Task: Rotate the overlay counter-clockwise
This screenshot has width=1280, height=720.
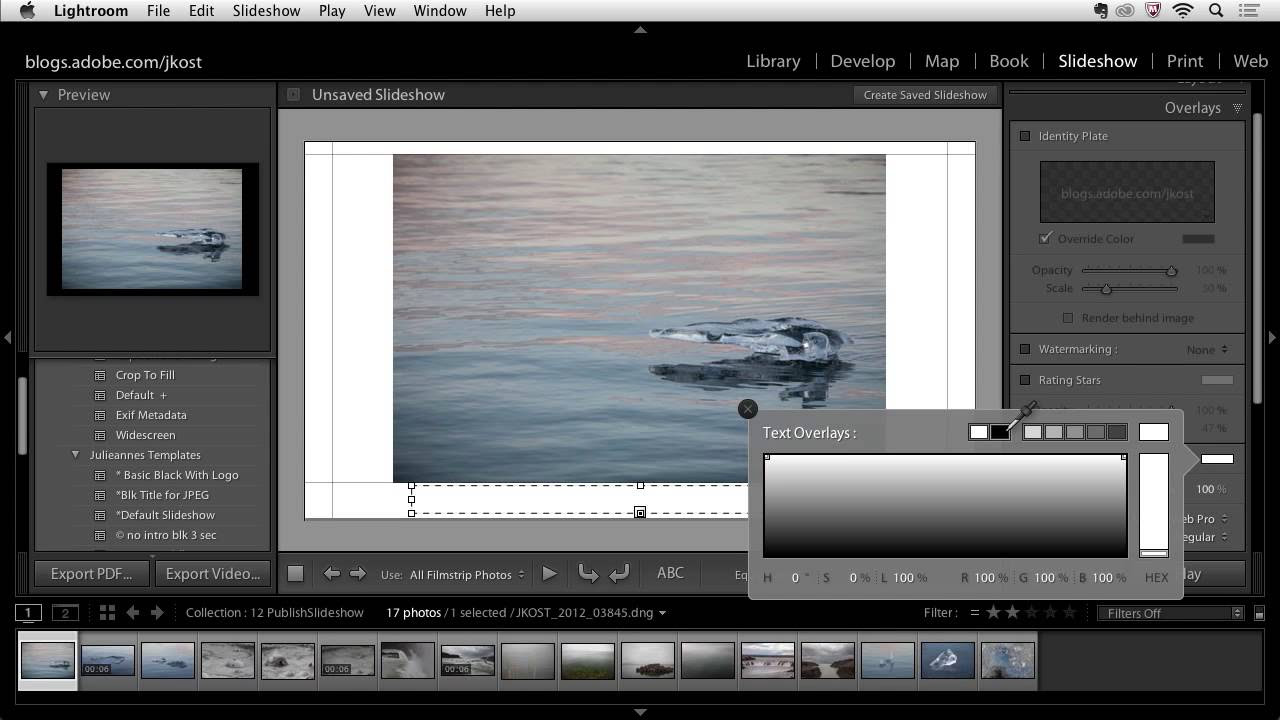Action: 588,574
